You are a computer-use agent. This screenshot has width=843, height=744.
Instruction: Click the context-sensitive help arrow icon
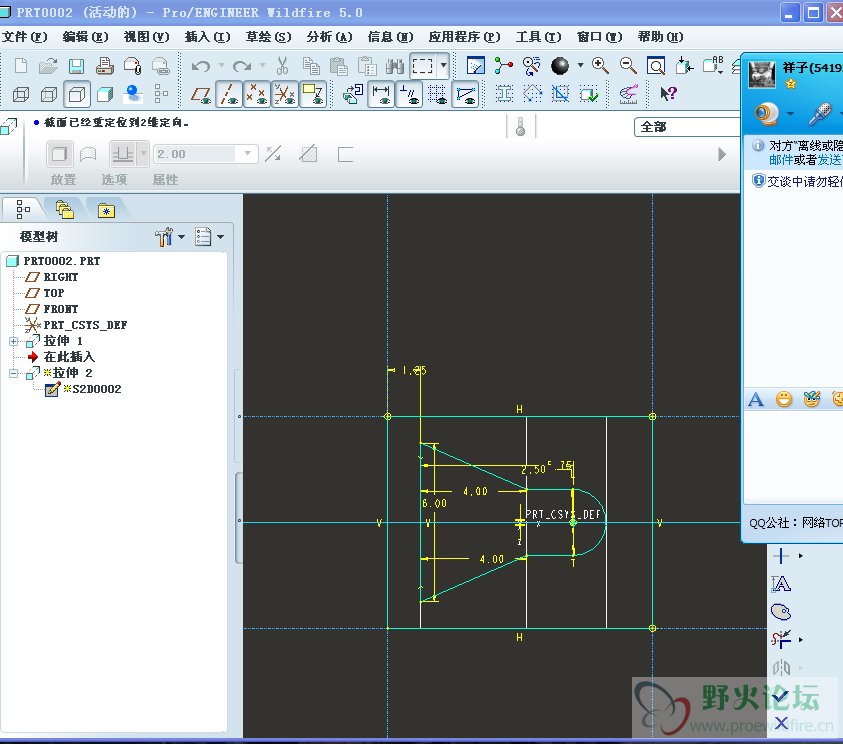668,94
